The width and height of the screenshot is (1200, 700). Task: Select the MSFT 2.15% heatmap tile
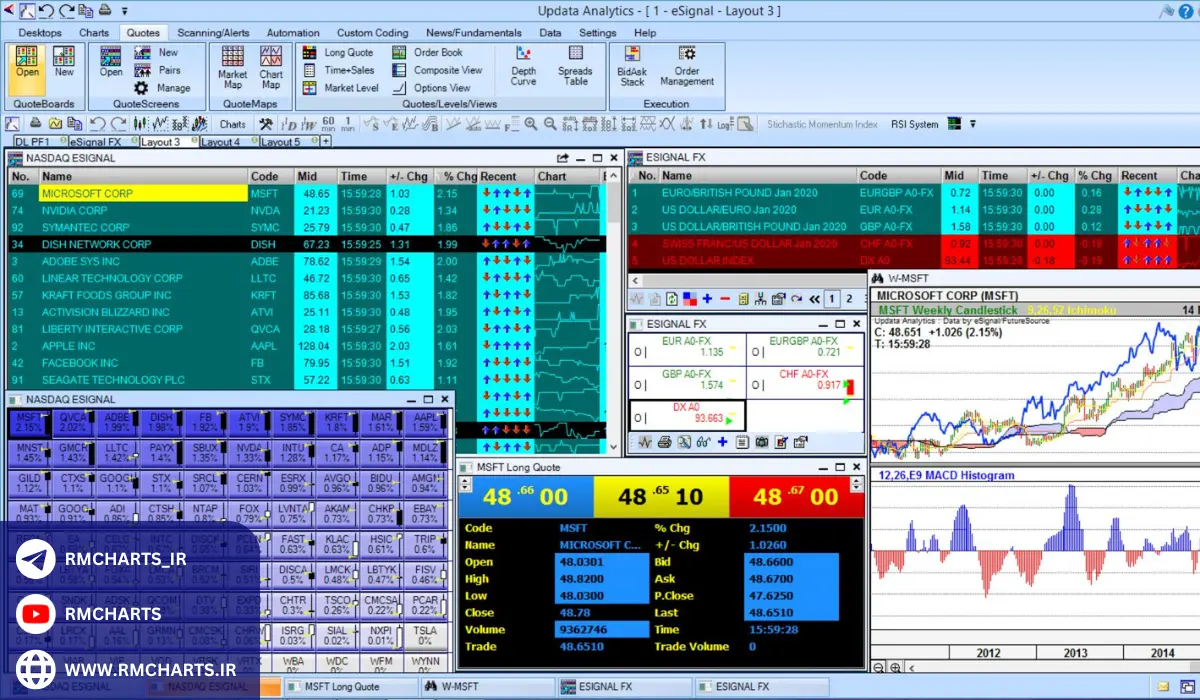point(29,422)
